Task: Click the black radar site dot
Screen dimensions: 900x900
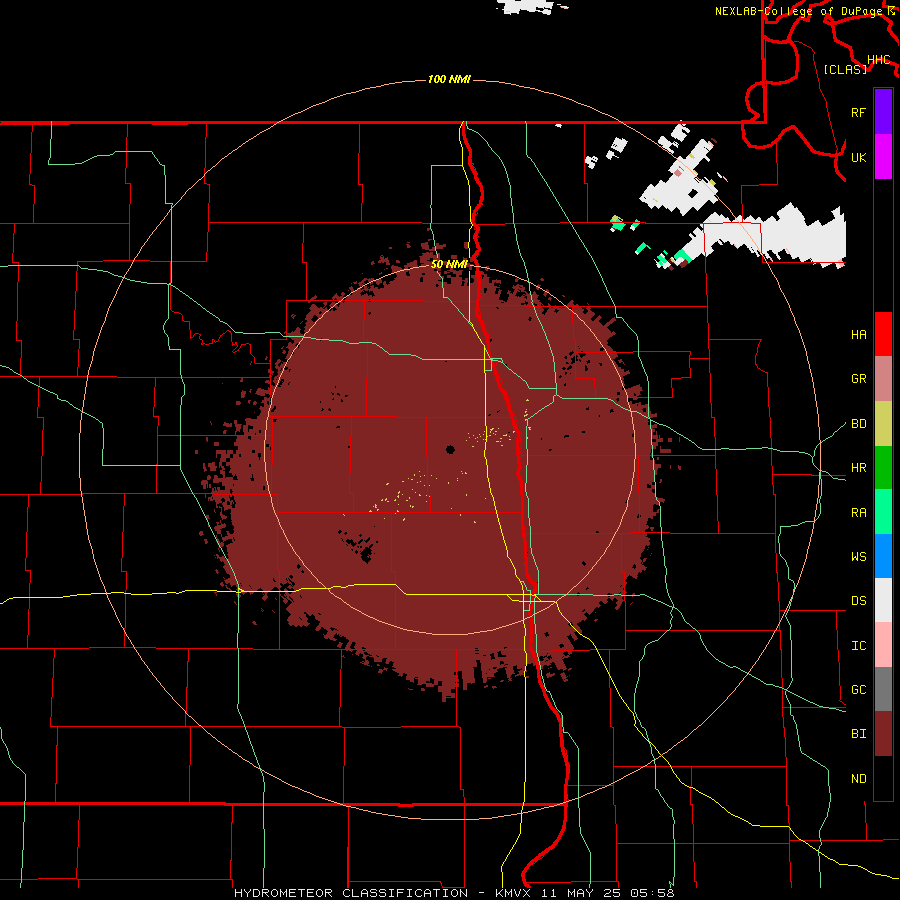Action: tap(451, 449)
